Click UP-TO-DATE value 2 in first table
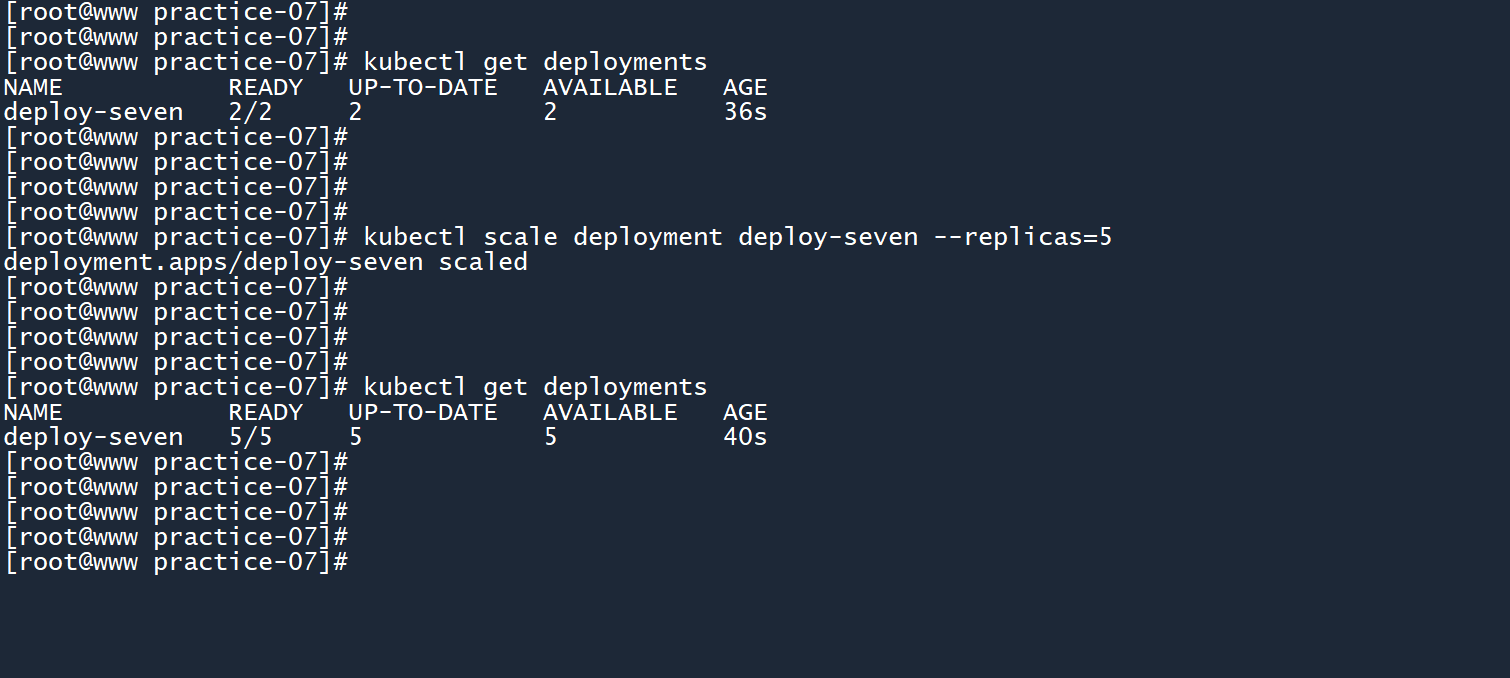 click(x=355, y=112)
